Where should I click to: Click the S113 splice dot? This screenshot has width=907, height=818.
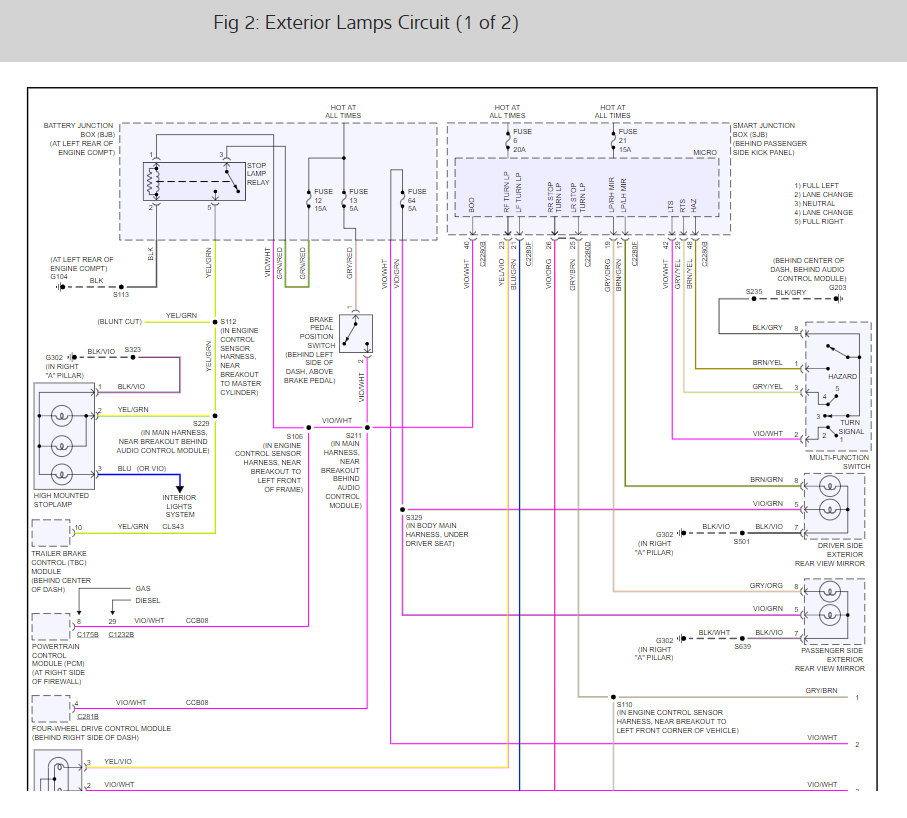(x=121, y=287)
